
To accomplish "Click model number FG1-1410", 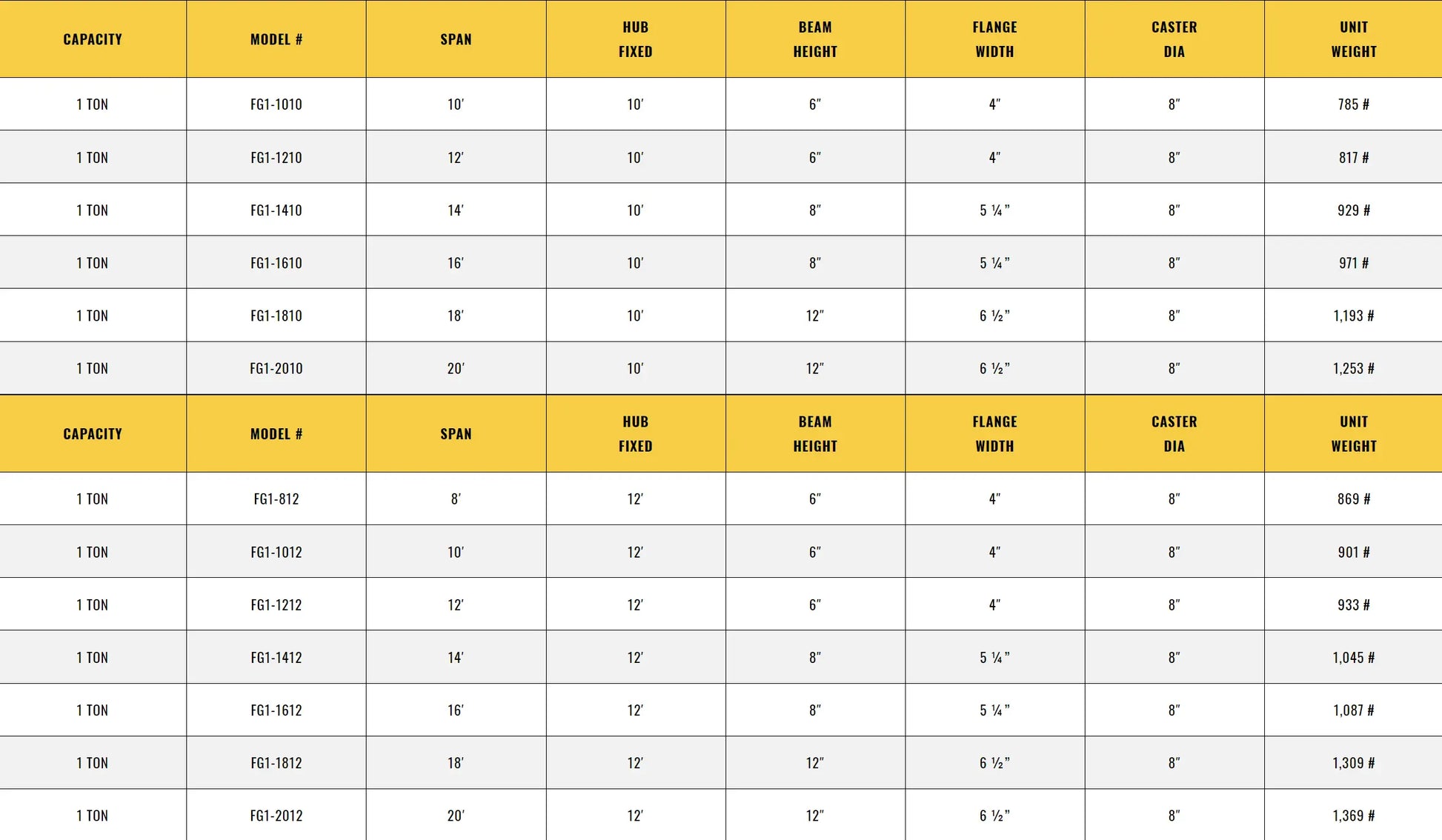I will point(276,210).
